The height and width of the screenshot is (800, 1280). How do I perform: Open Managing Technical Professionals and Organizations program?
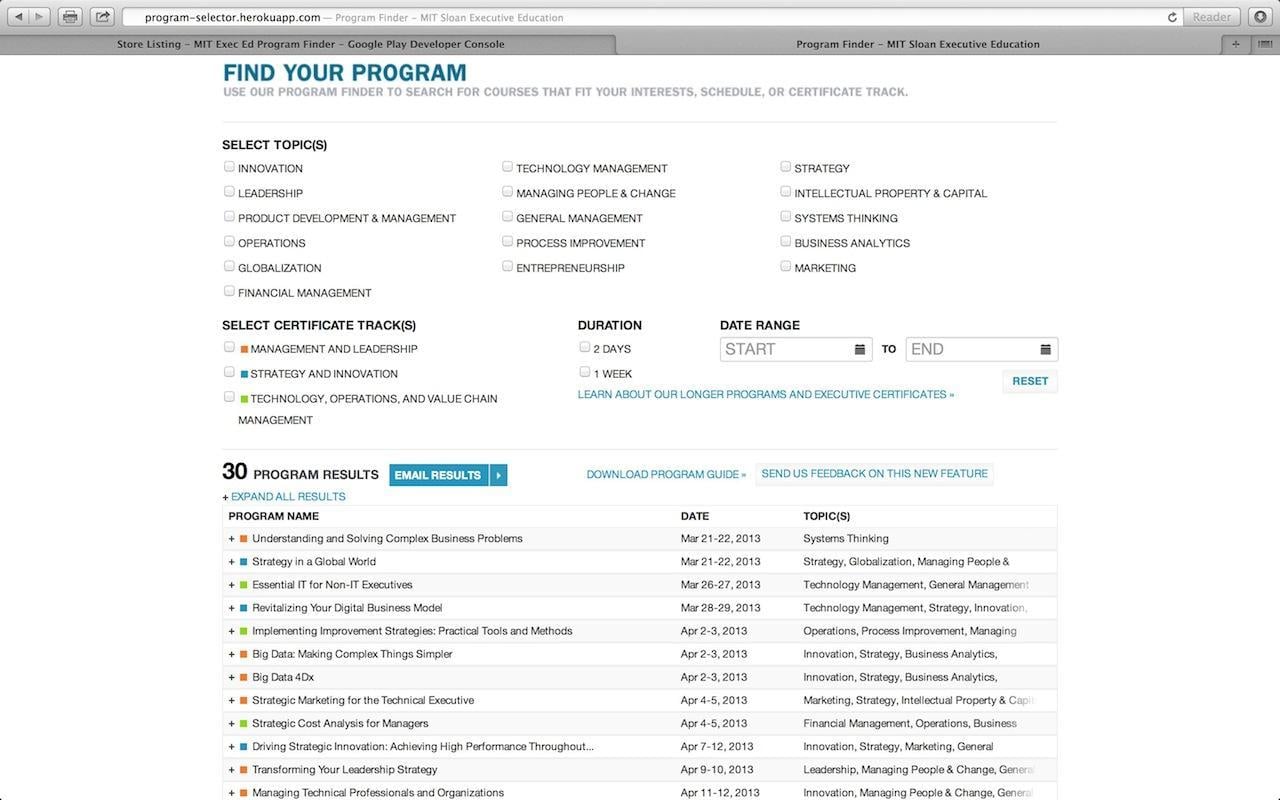coord(378,793)
